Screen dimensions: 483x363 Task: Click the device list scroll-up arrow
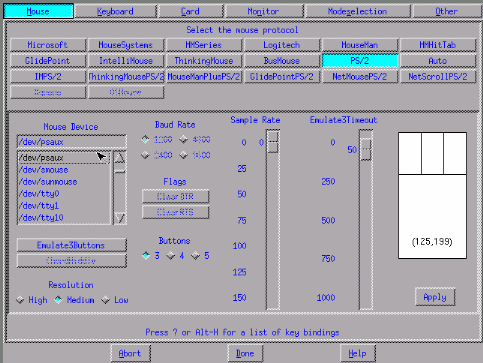pos(120,157)
